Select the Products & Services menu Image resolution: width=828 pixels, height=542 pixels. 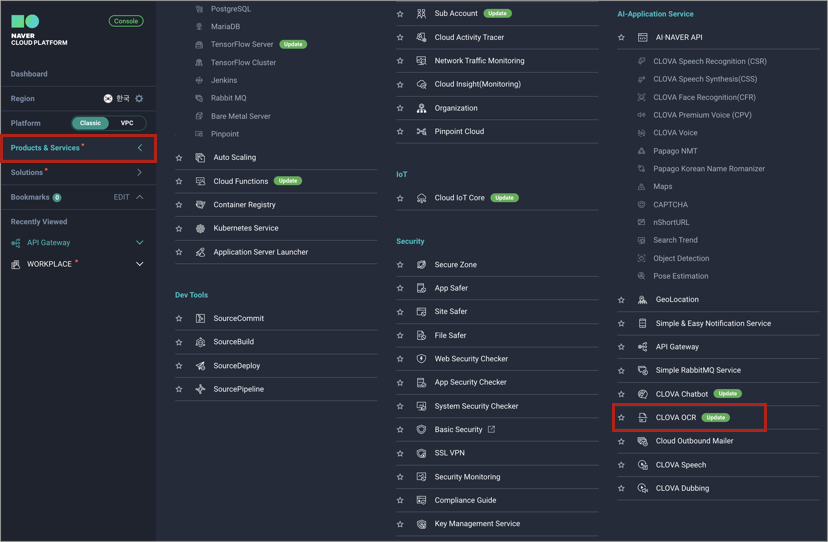(x=78, y=148)
